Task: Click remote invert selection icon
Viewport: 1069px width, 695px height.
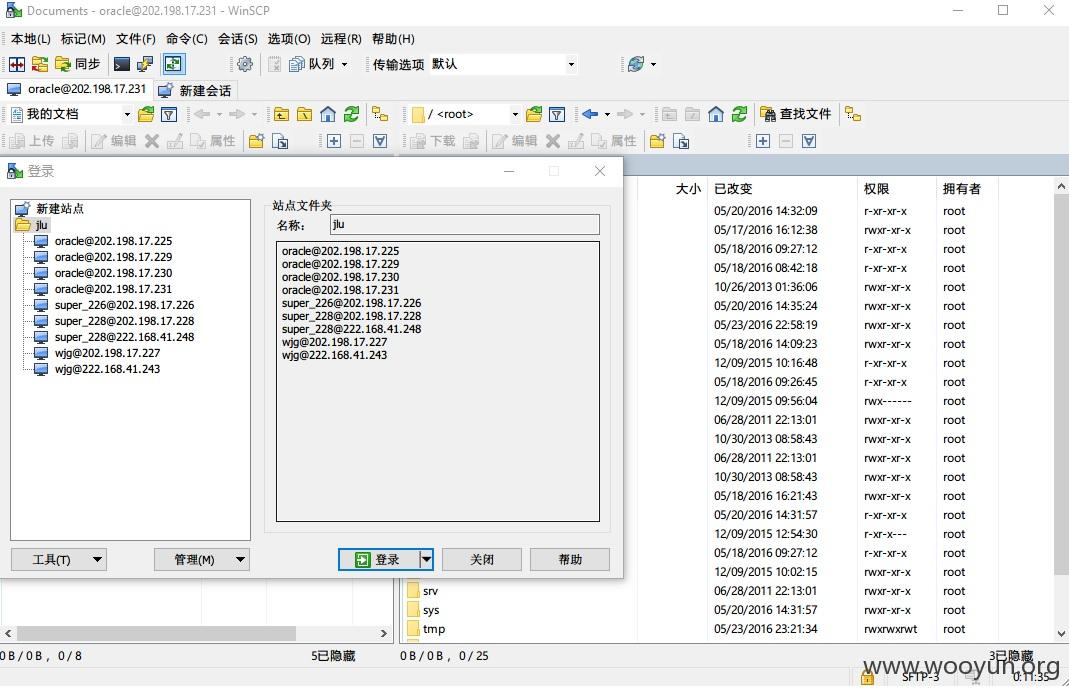Action: [x=809, y=141]
